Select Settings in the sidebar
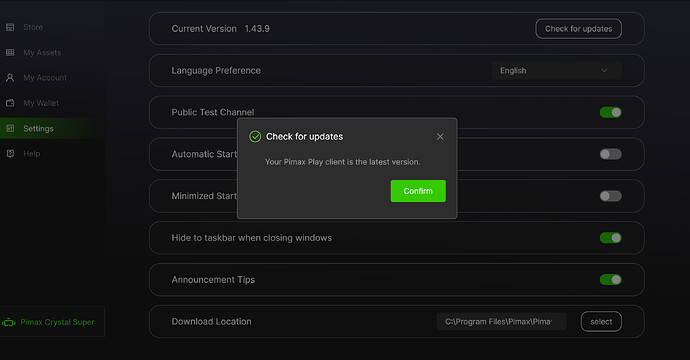Screen dimensions: 690x360 click(38, 129)
